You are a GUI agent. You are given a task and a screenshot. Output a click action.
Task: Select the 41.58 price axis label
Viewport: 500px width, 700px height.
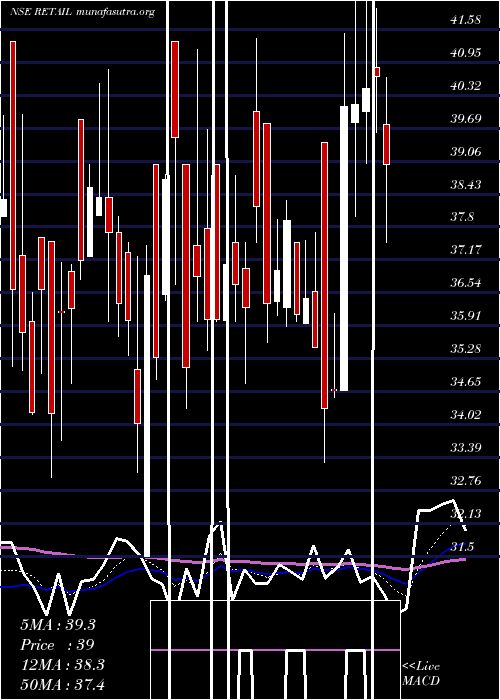click(466, 20)
